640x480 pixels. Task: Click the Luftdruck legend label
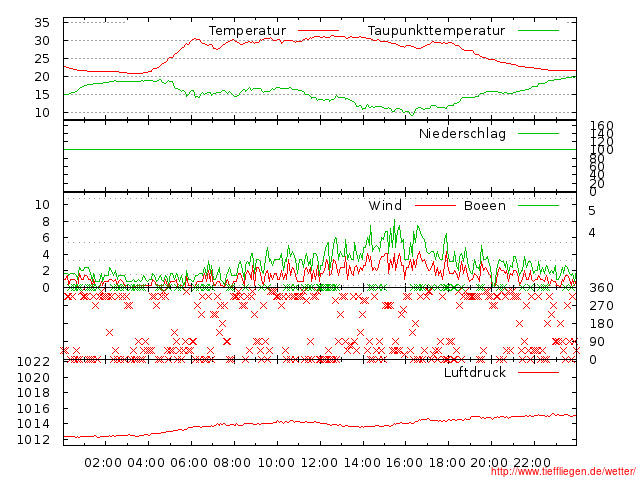pyautogui.click(x=475, y=372)
